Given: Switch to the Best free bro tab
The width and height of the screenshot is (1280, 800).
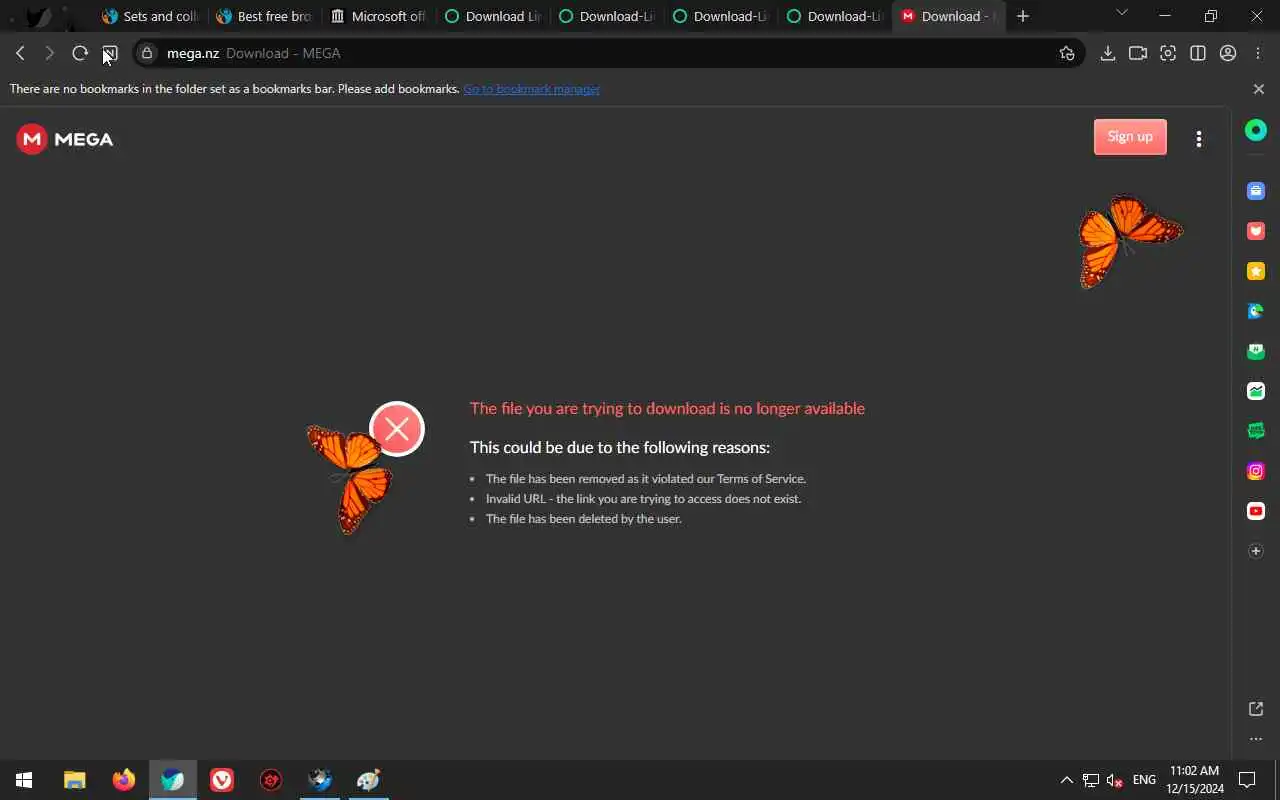Looking at the screenshot, I should (265, 16).
